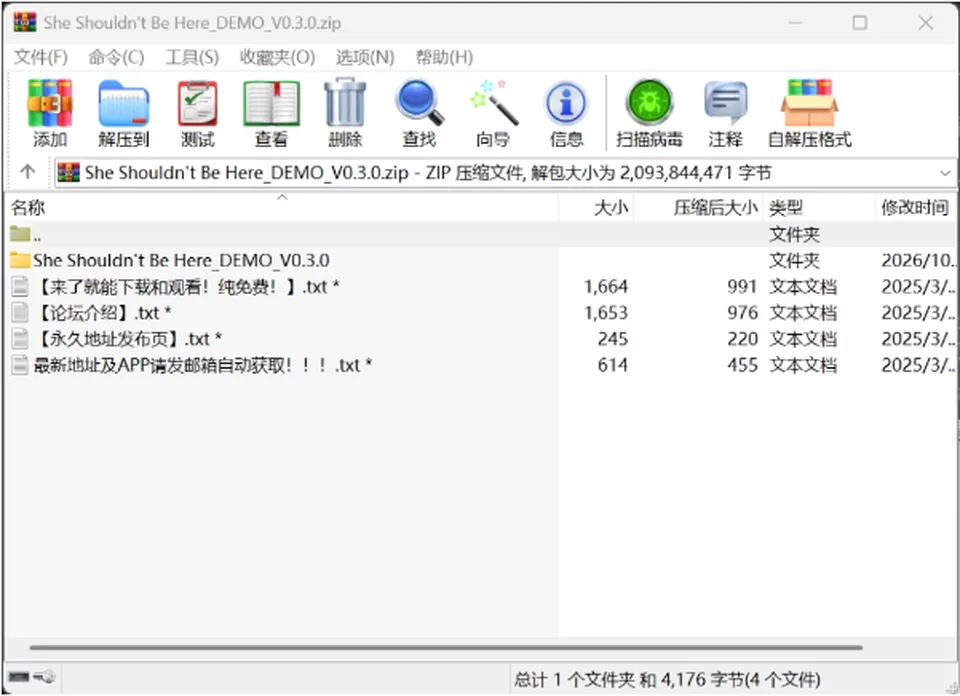Viewport: 960px width, 696px height.
Task: Sort files by the 大小 column header
Action: pyautogui.click(x=596, y=208)
